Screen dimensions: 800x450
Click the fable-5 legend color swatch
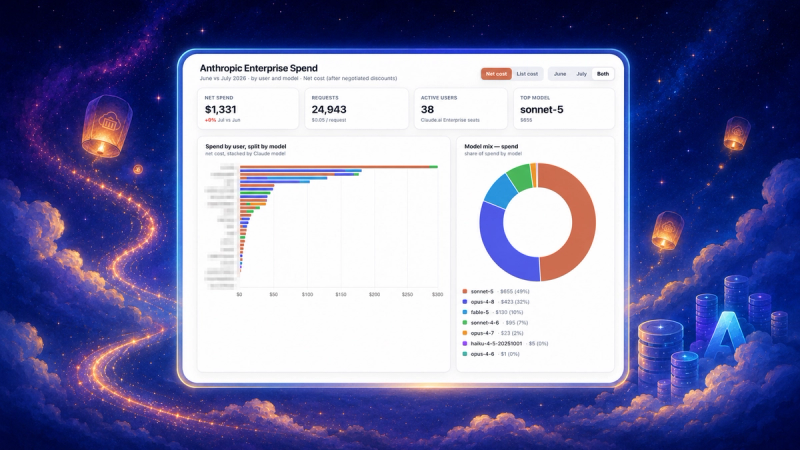click(465, 312)
